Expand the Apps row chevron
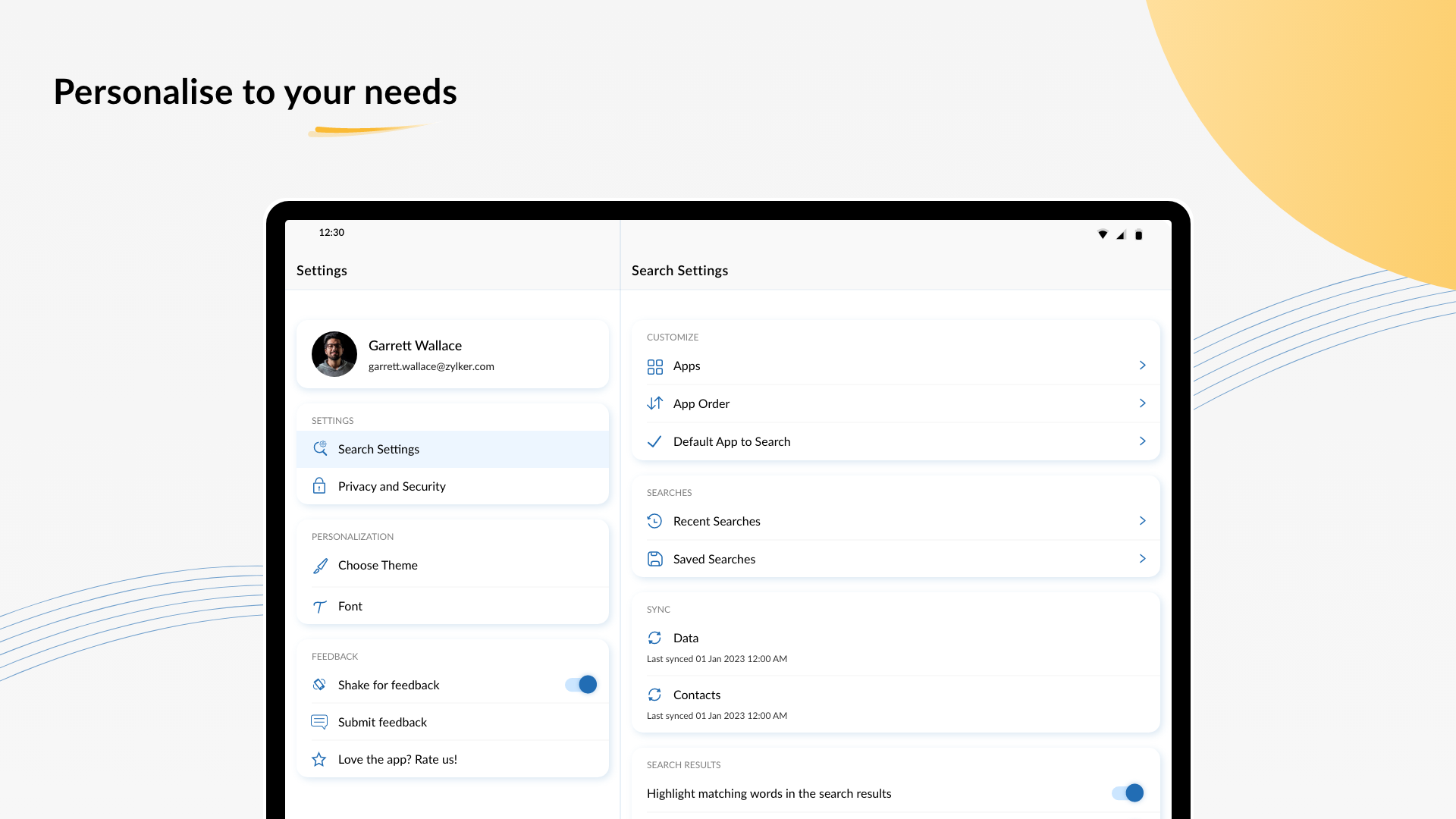1456x819 pixels. pos(1142,366)
